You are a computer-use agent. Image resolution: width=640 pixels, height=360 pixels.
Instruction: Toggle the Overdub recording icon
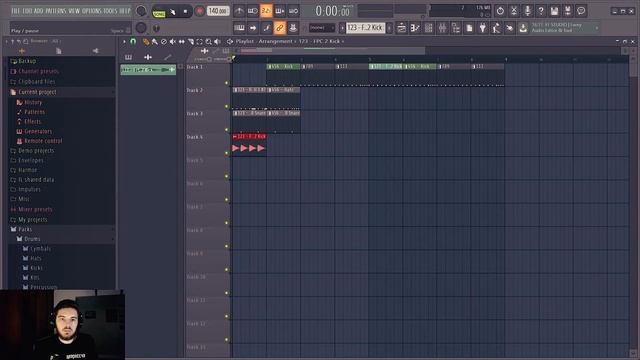(280, 11)
